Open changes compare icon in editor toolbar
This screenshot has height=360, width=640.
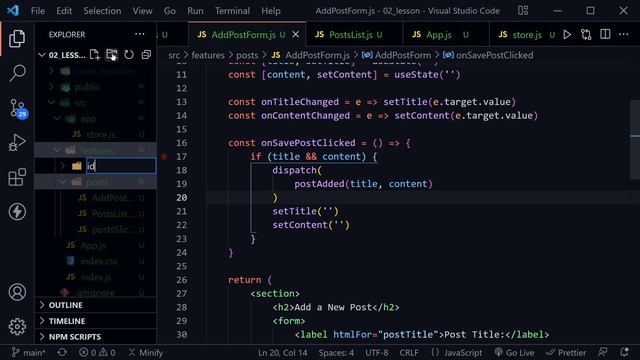(586, 35)
